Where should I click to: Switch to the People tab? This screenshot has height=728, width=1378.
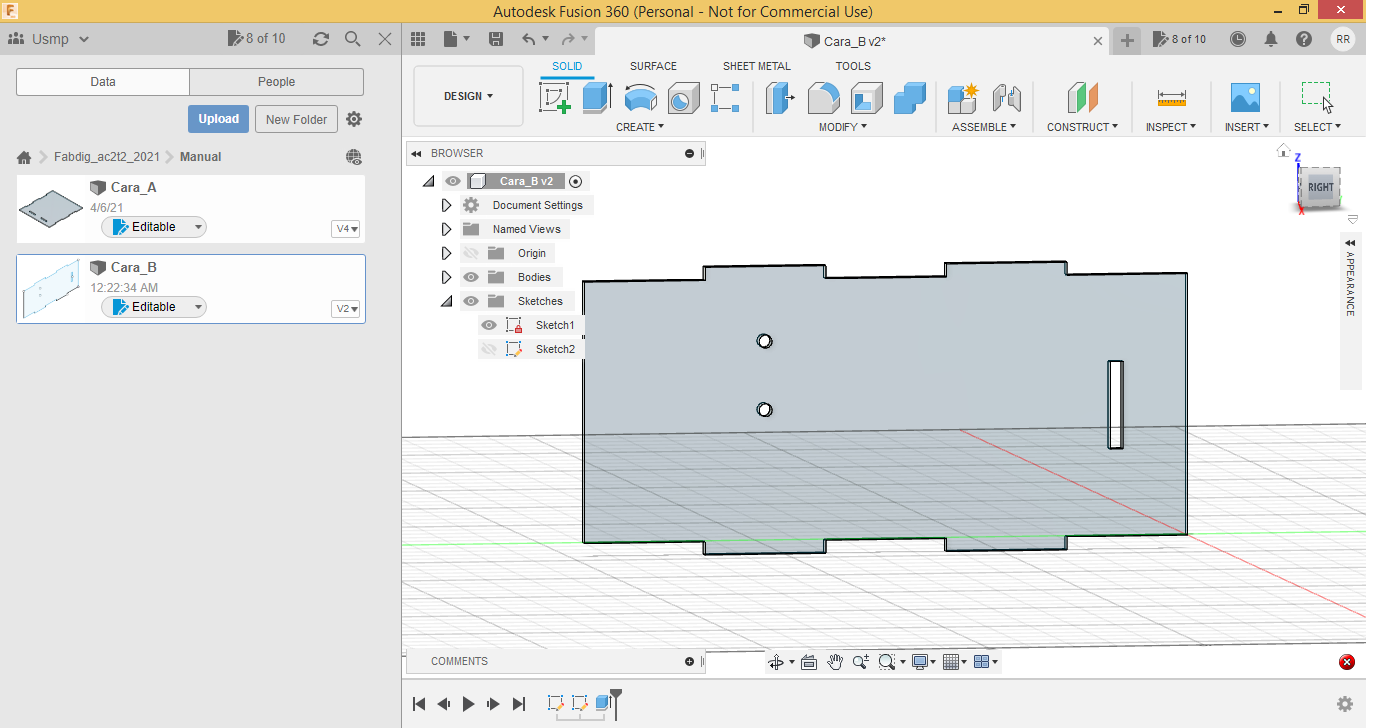click(x=276, y=82)
